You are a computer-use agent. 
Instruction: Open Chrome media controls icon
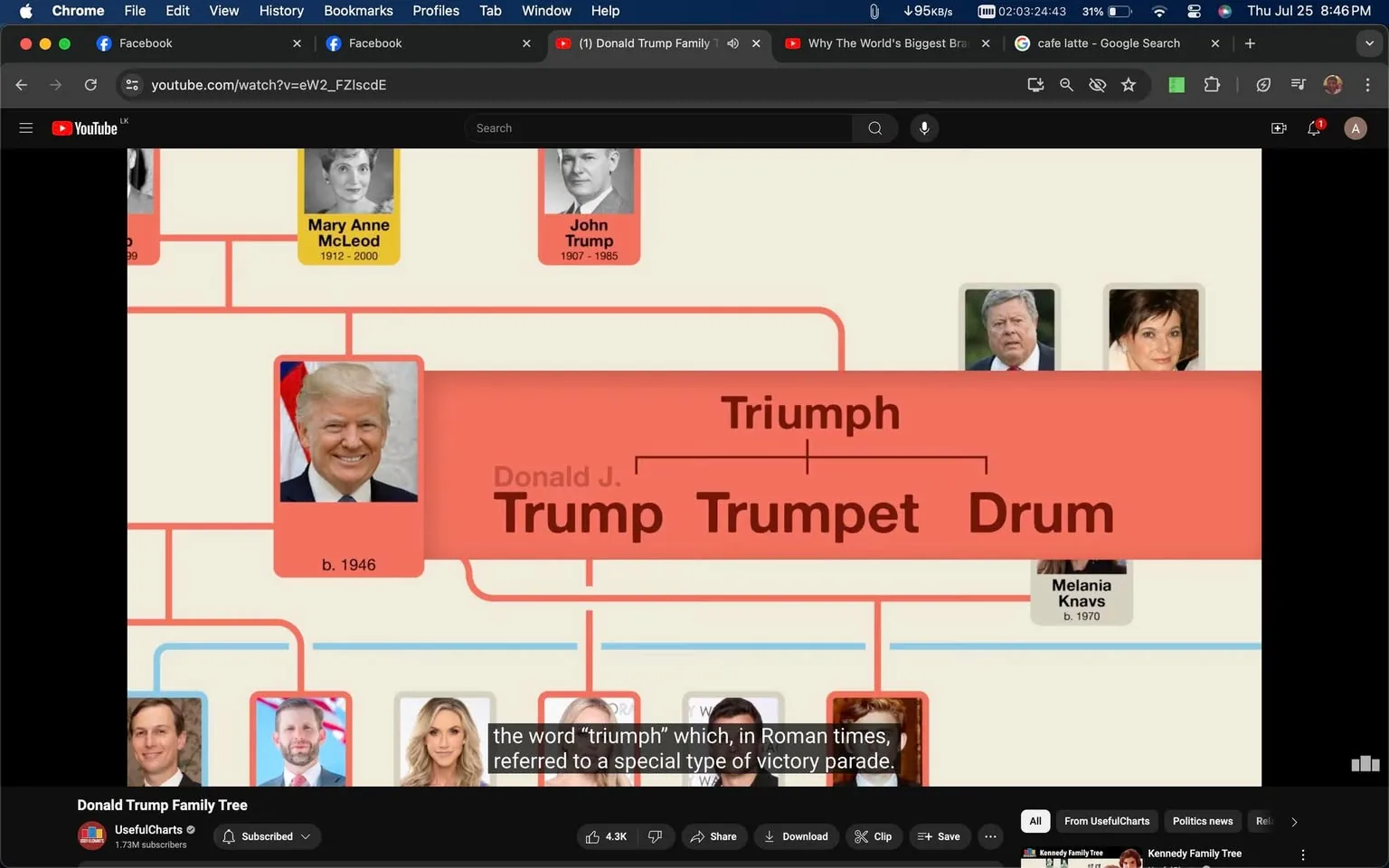(x=1297, y=84)
